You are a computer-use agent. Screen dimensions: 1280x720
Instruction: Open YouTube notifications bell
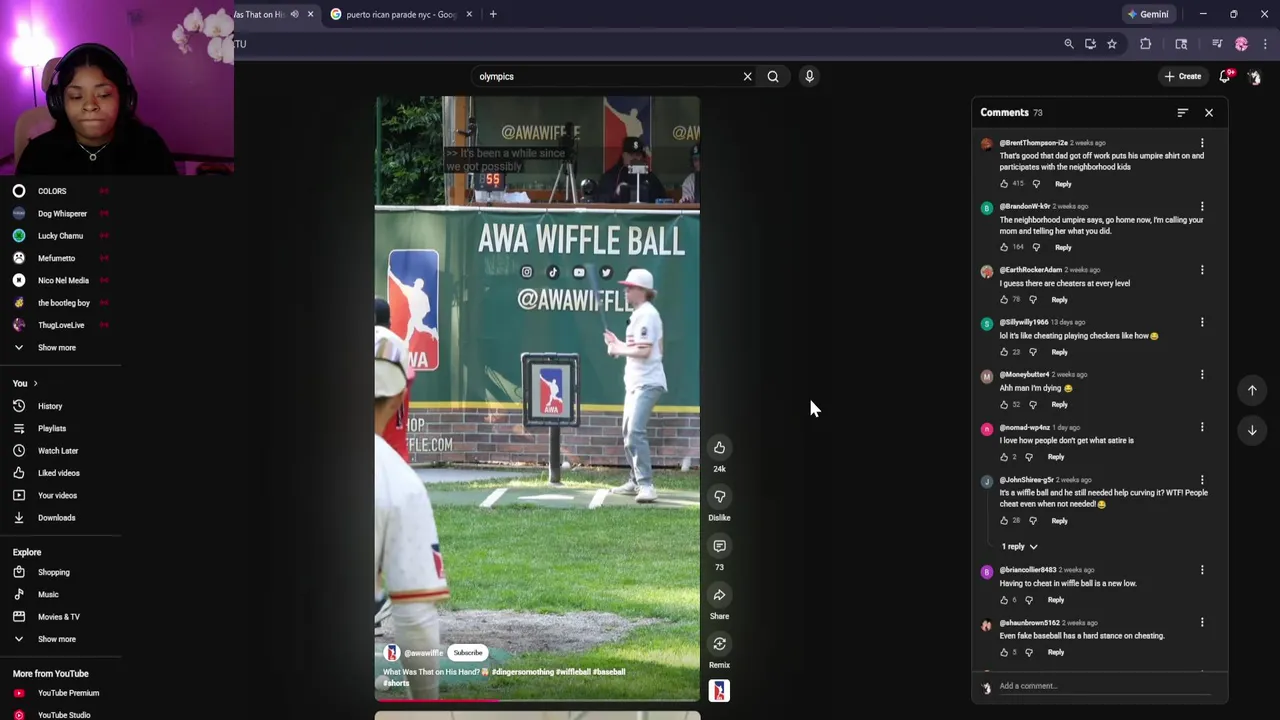(1225, 76)
